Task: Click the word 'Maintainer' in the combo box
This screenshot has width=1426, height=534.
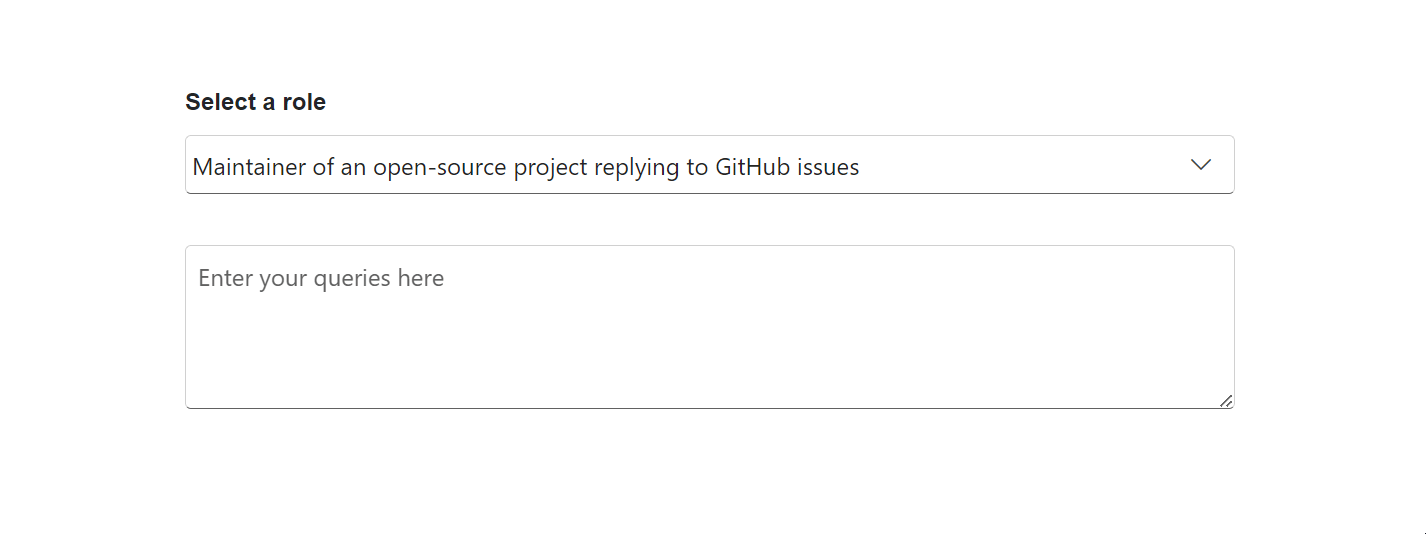Action: pos(249,167)
